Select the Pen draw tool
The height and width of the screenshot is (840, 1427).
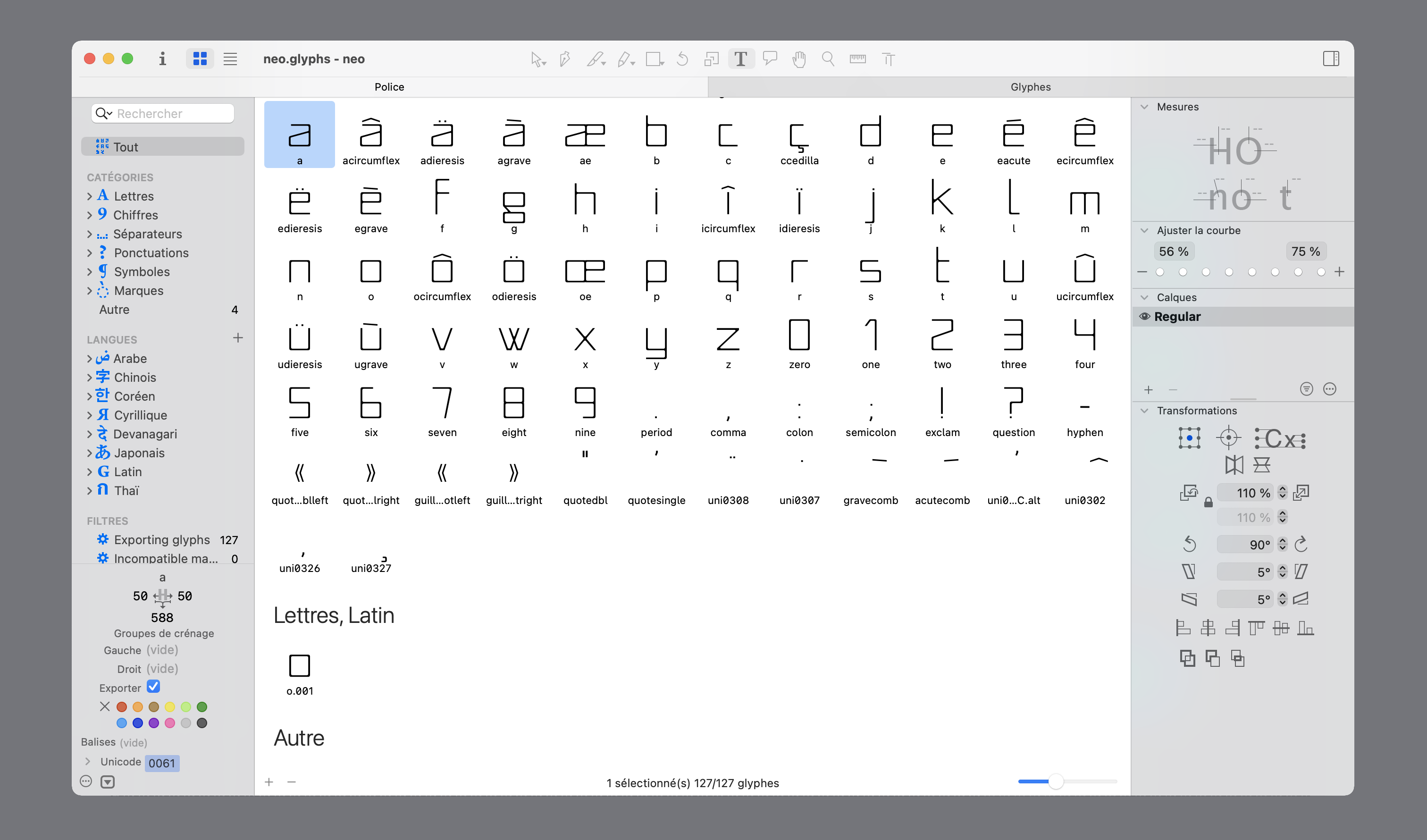coord(564,59)
